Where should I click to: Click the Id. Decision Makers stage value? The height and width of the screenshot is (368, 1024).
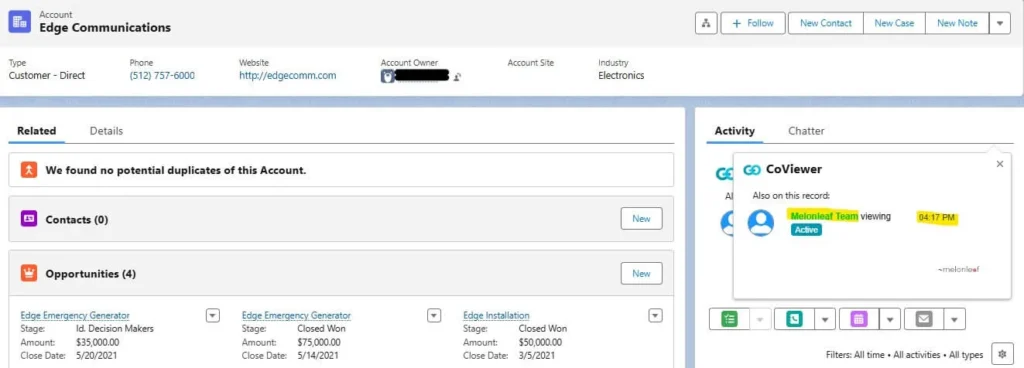click(115, 329)
